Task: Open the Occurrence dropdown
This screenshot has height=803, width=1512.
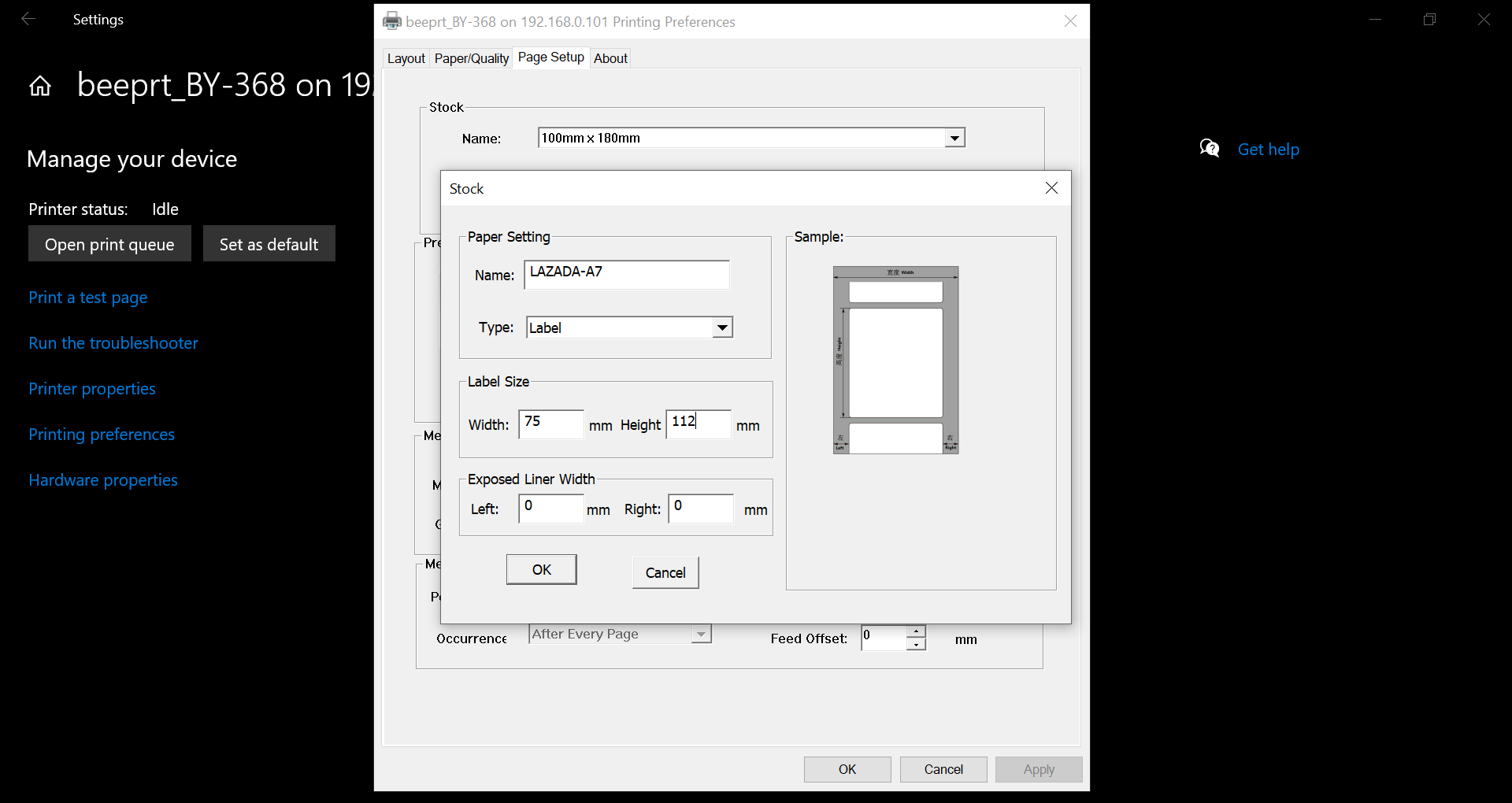Action: tap(700, 634)
